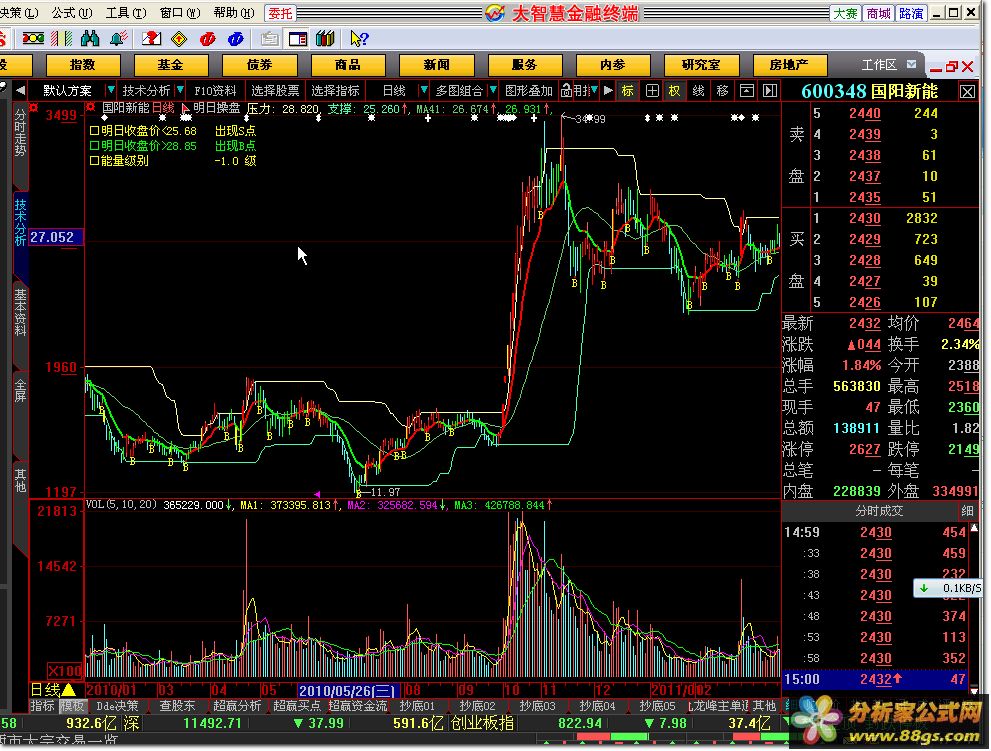Click the 房地产 yellow button
This screenshot has width=991, height=751.
pyautogui.click(x=789, y=64)
